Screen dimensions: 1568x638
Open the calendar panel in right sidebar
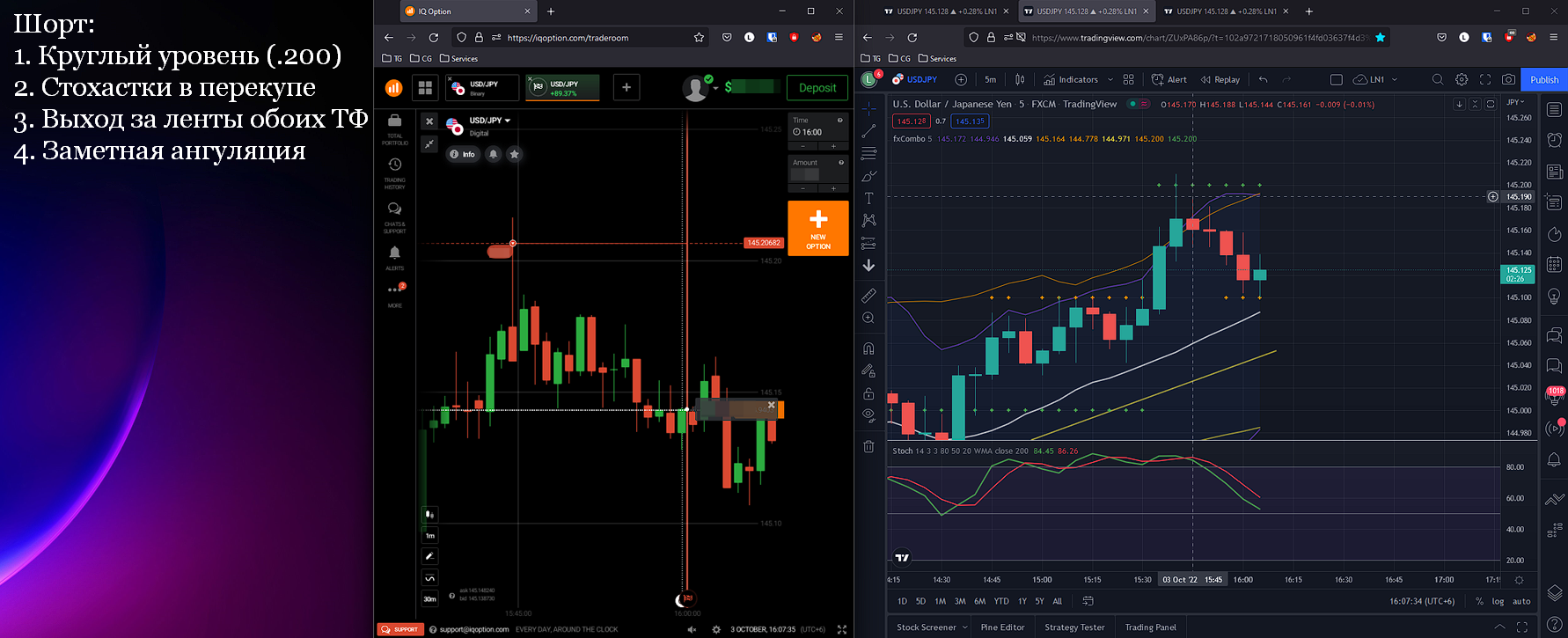click(1555, 264)
